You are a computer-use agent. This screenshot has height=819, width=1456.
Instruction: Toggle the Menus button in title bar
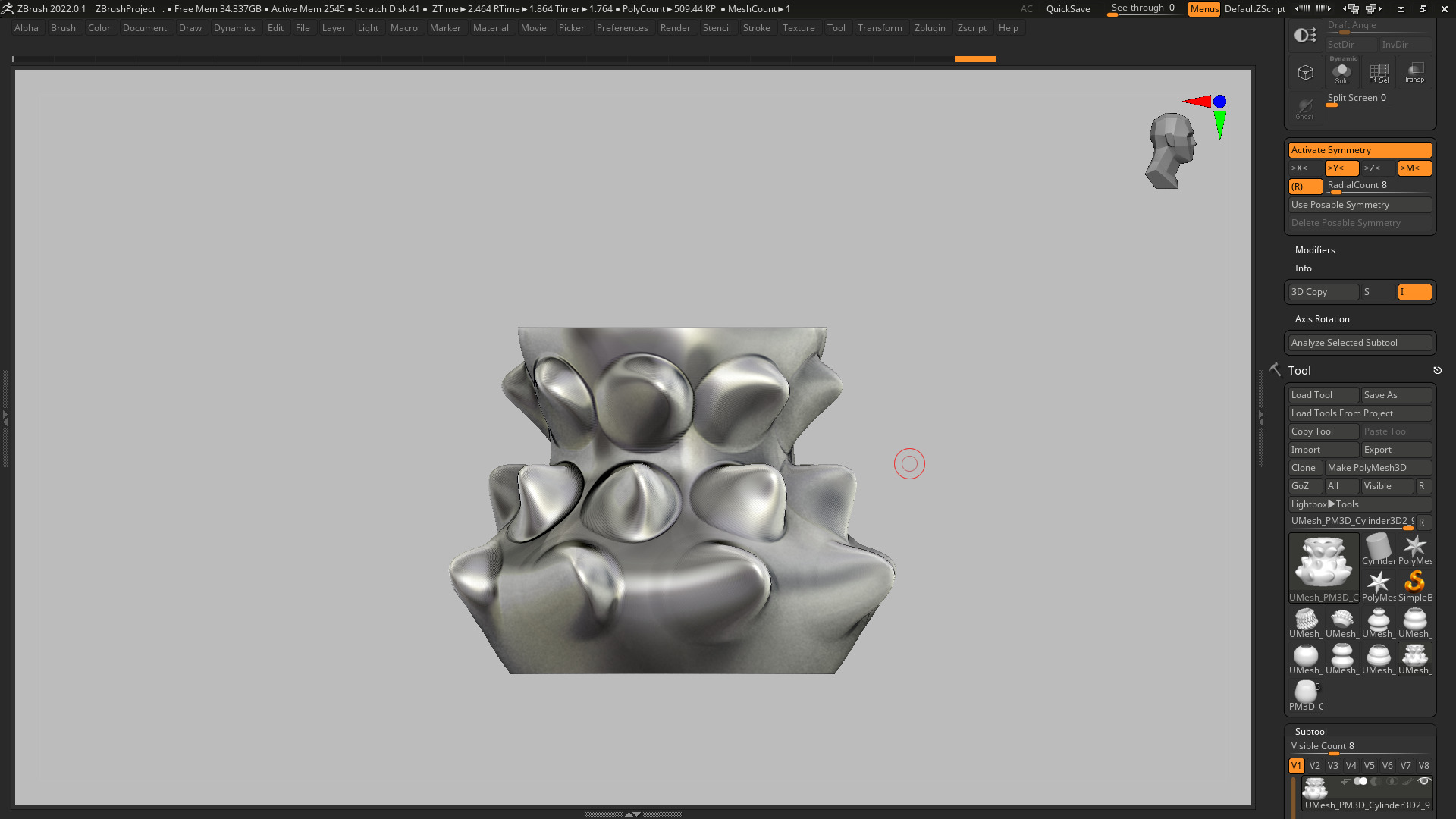point(1204,9)
